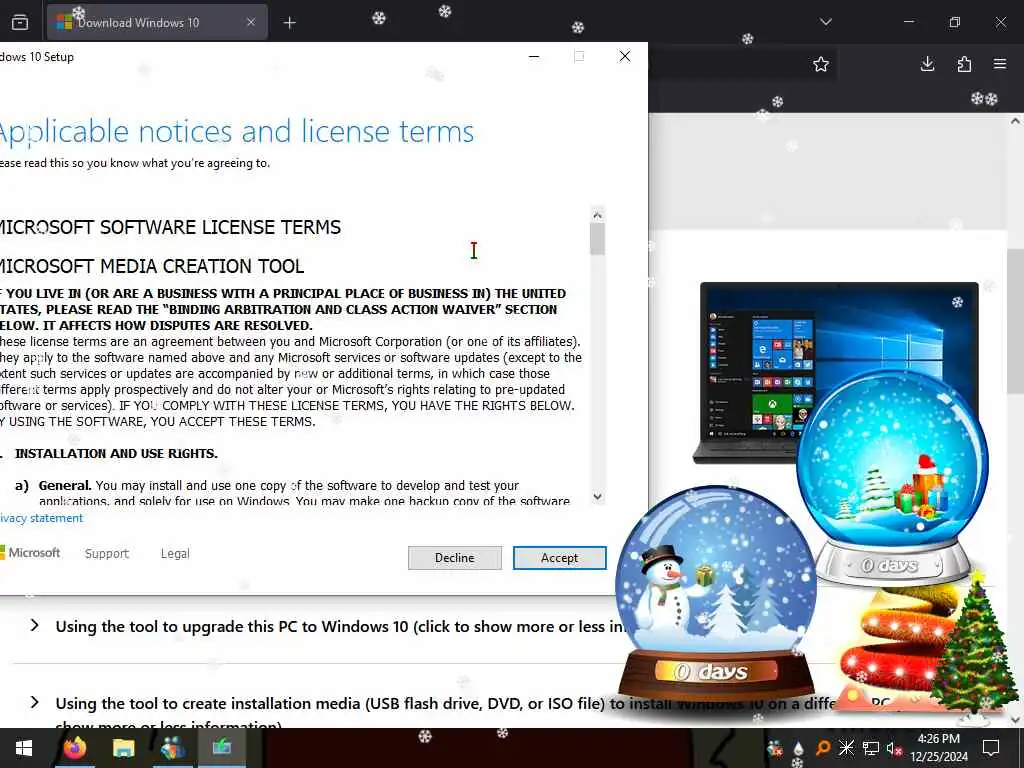1024x768 pixels.
Task: Click the browser page scroll up arrow
Action: [1015, 121]
